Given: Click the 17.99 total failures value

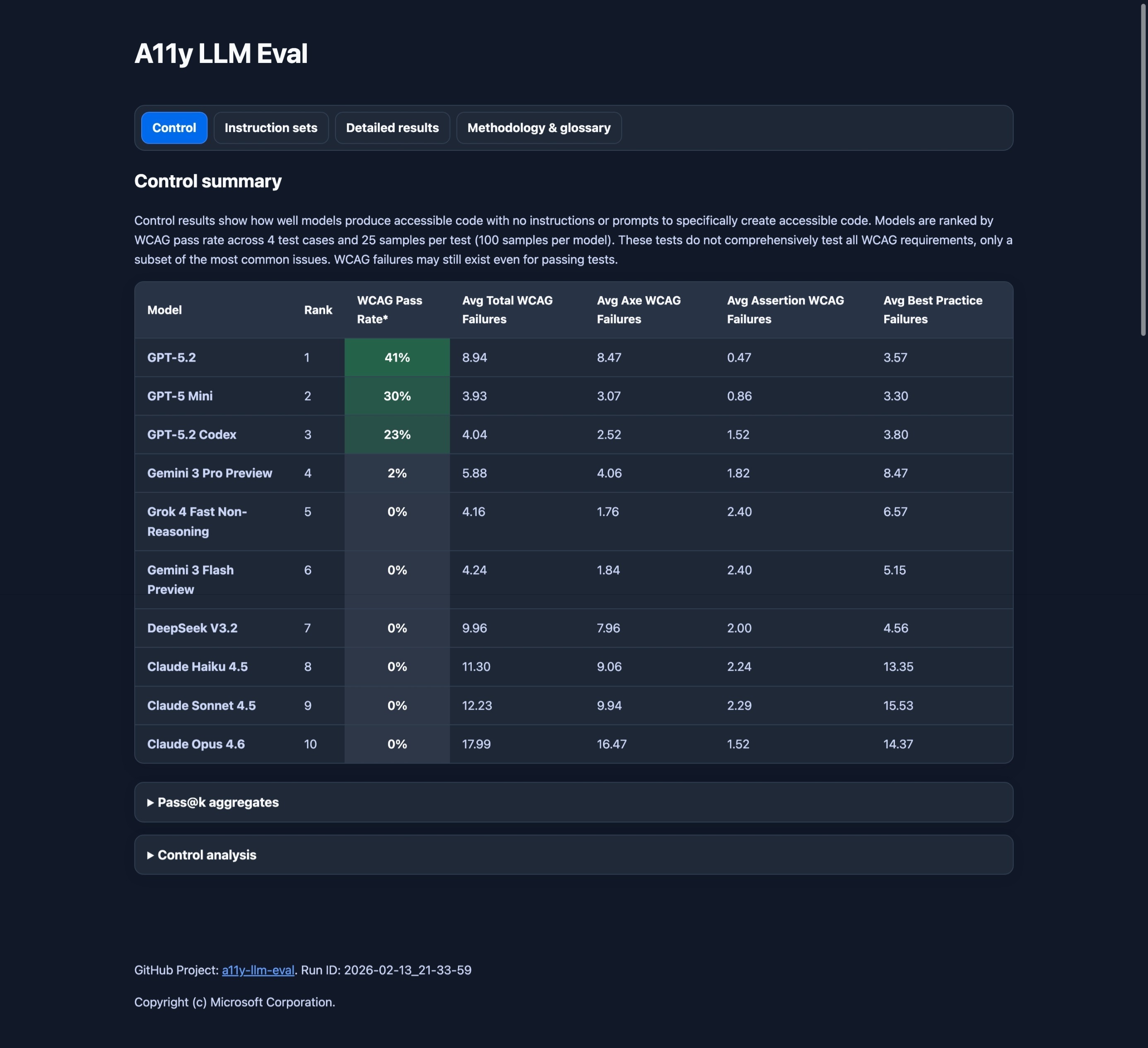Looking at the screenshot, I should tap(476, 744).
